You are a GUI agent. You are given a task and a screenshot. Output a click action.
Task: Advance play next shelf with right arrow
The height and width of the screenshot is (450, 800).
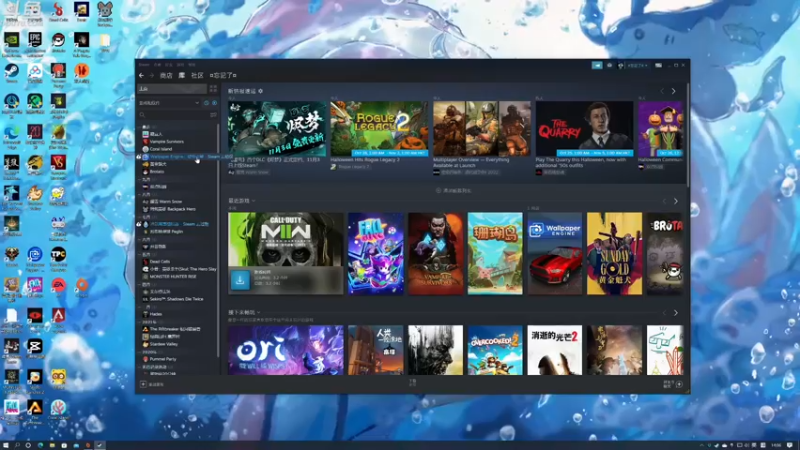point(676,313)
